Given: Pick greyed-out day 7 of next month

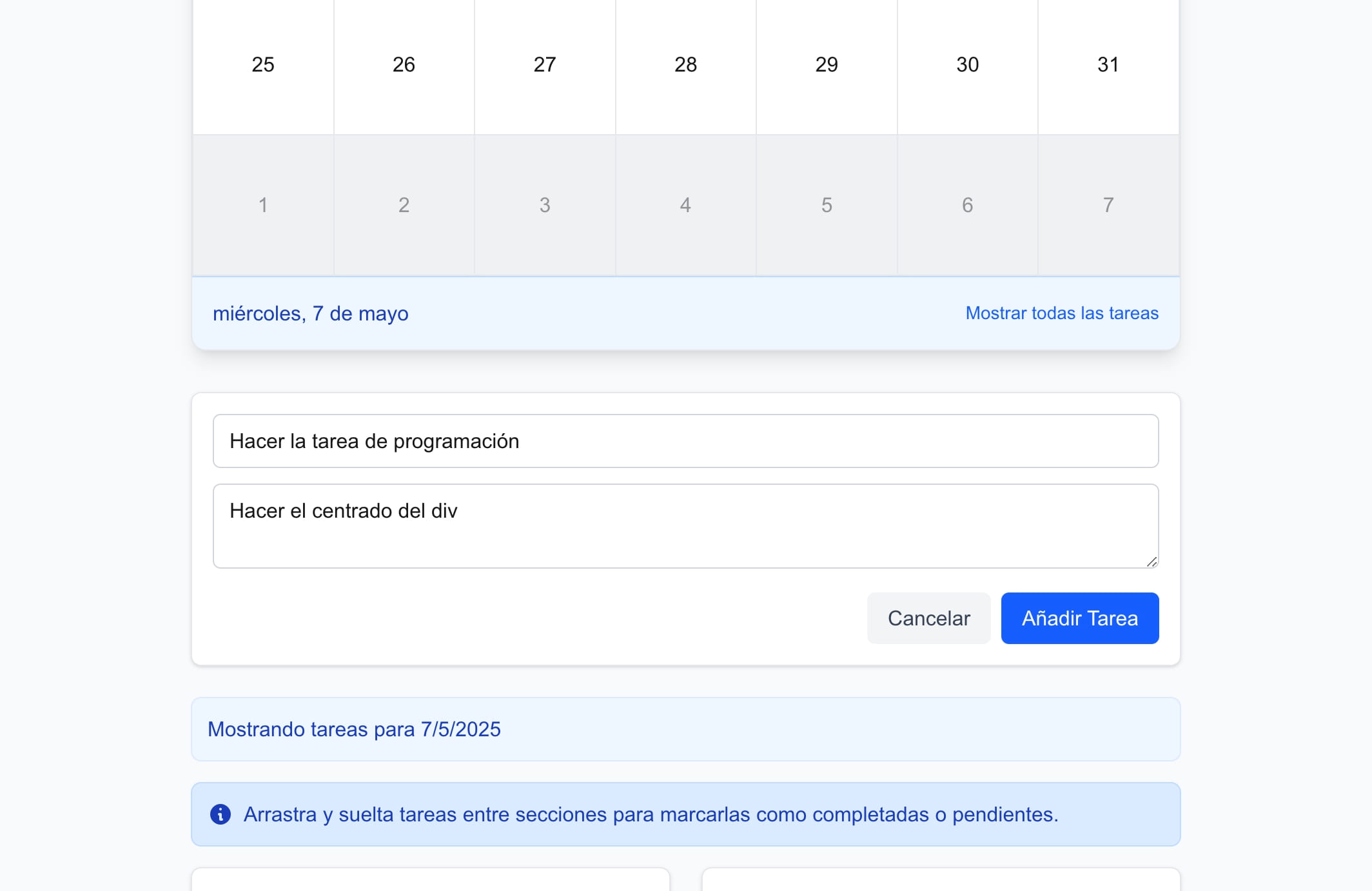Looking at the screenshot, I should 1108,205.
